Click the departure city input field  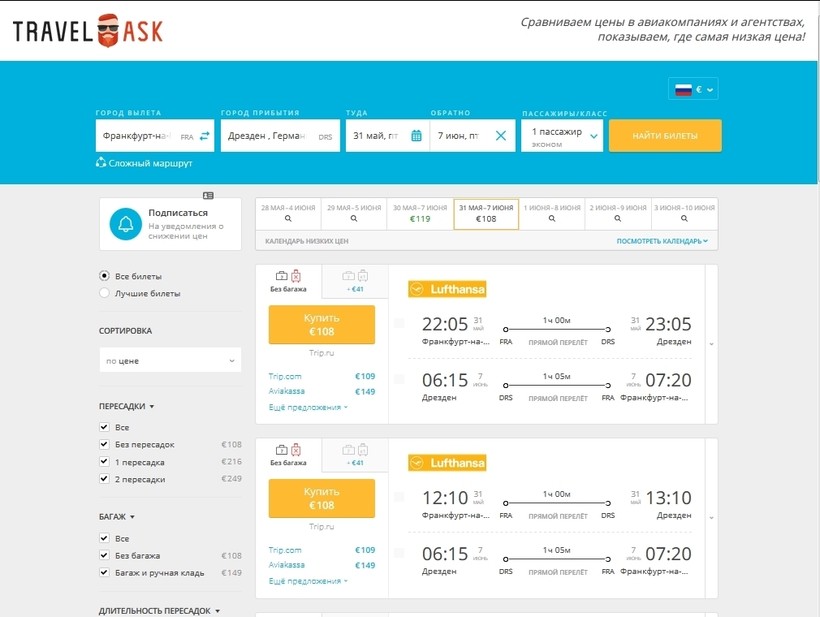pos(138,136)
